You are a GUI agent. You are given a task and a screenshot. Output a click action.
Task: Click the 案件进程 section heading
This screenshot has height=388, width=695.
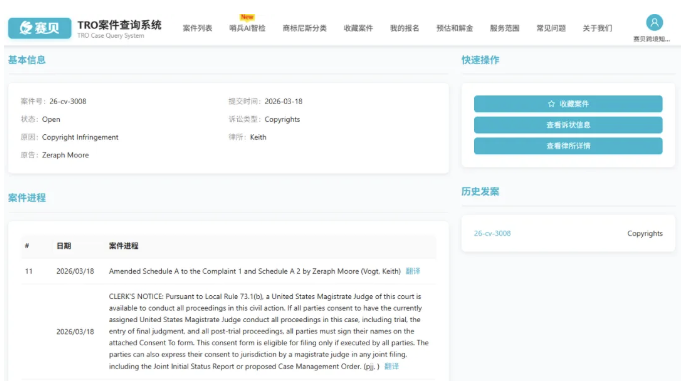tap(27, 198)
